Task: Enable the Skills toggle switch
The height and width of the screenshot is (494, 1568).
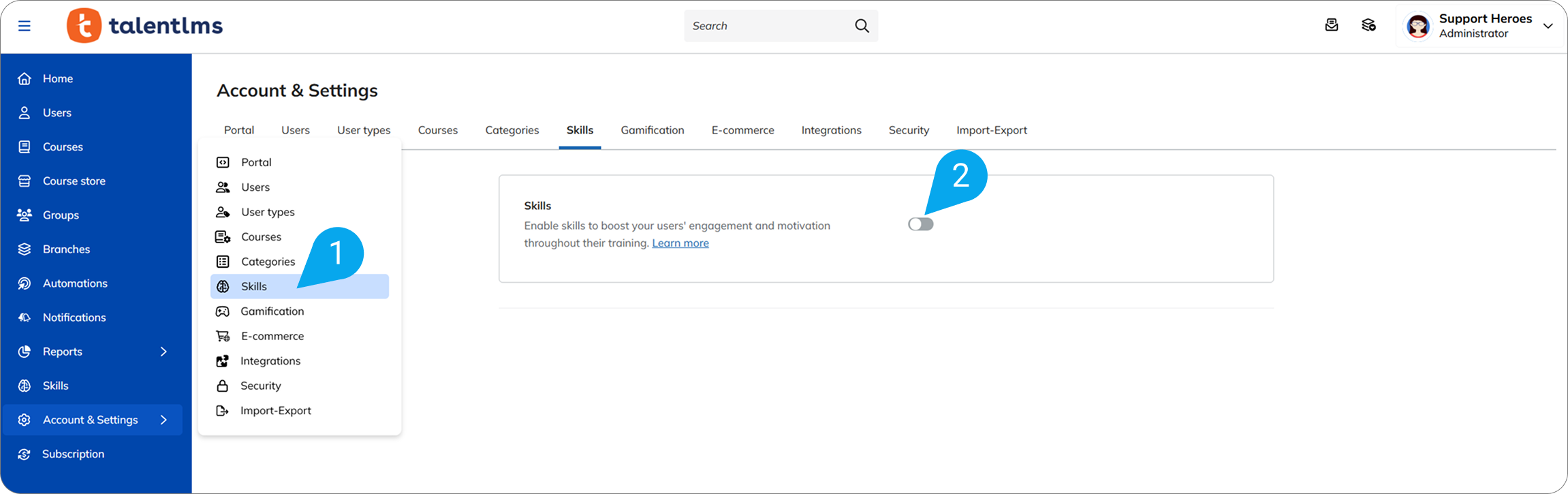Action: pyautogui.click(x=920, y=224)
